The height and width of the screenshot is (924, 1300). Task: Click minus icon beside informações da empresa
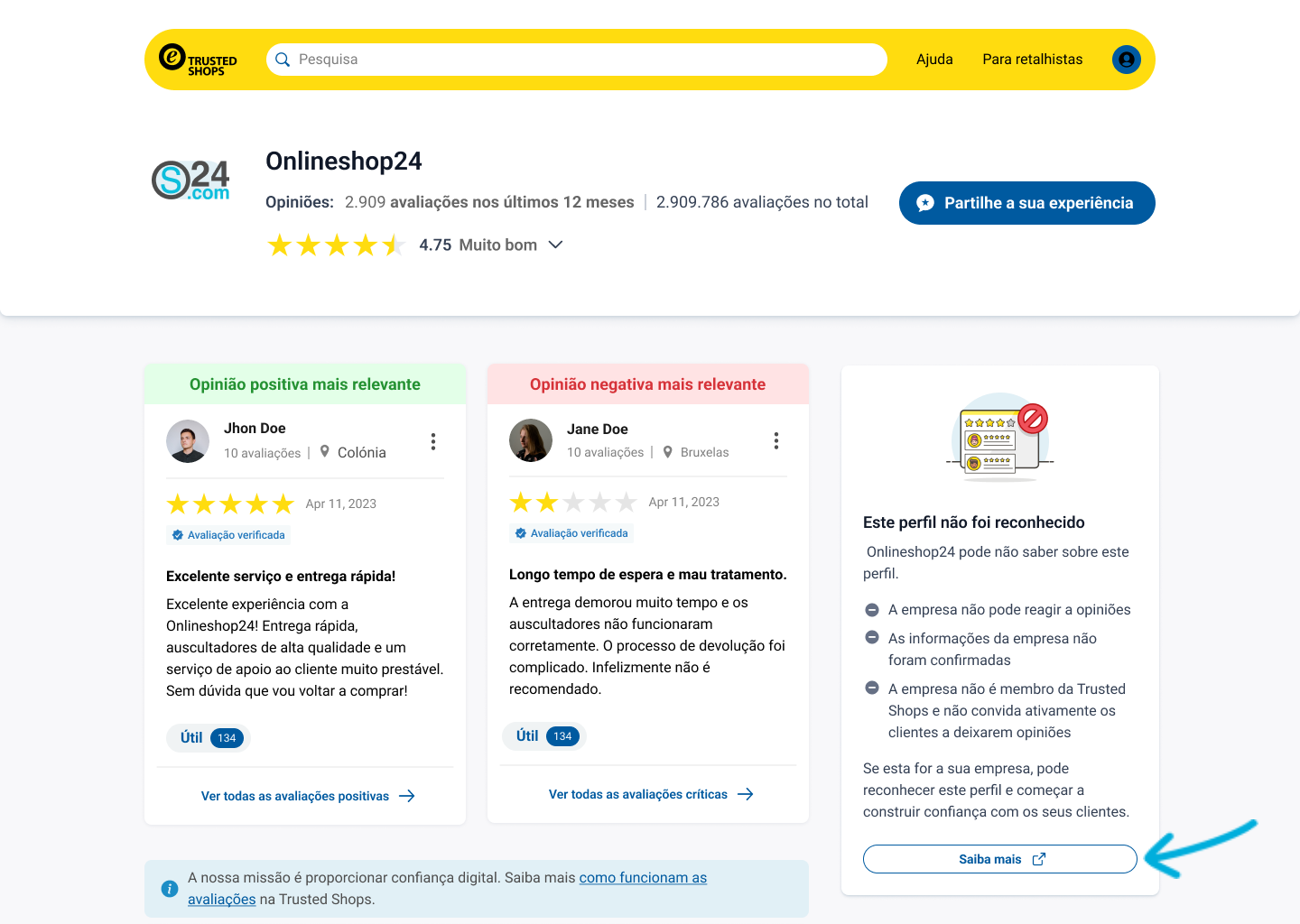click(x=872, y=637)
